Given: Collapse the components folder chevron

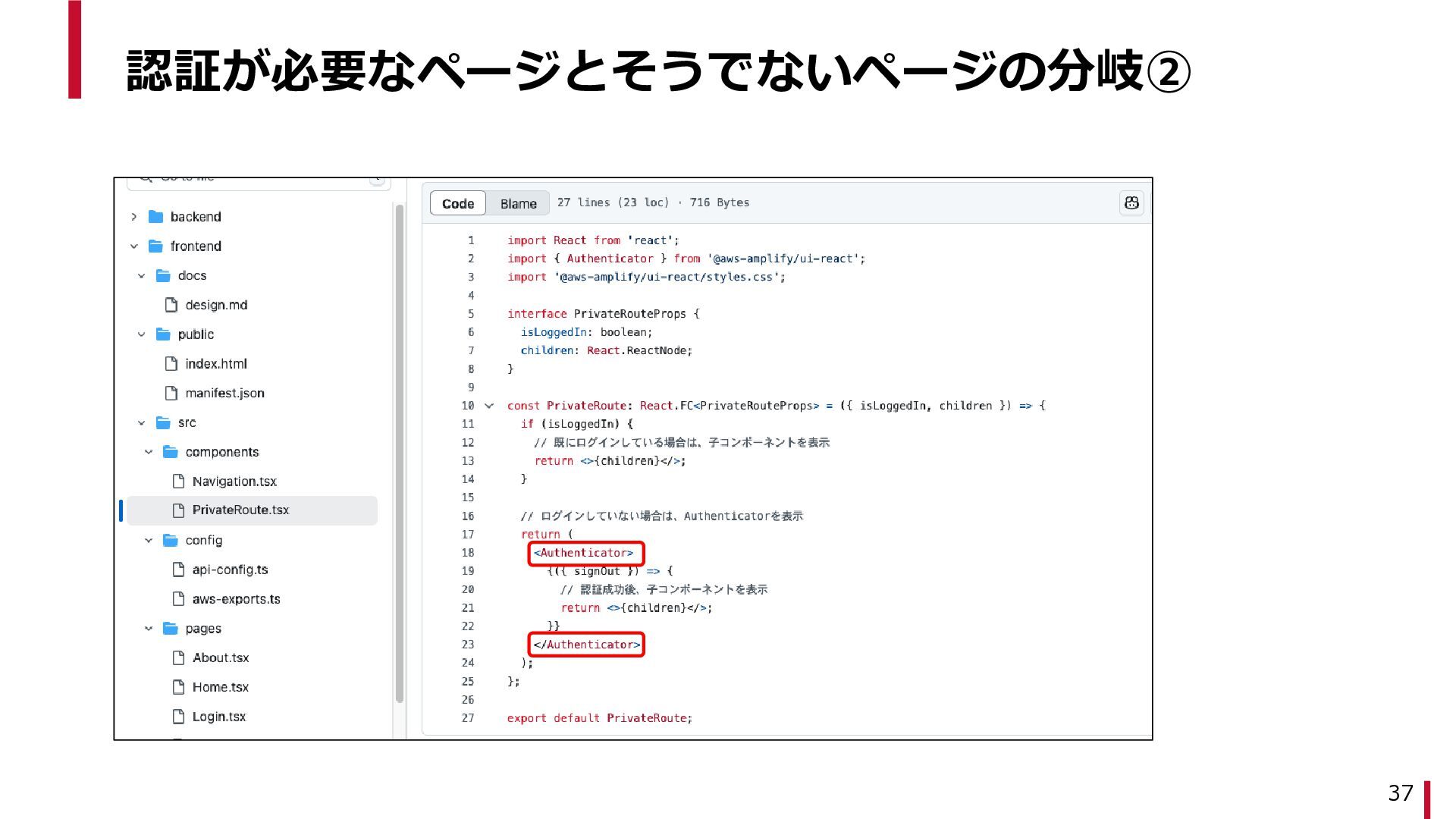Looking at the screenshot, I should point(149,452).
